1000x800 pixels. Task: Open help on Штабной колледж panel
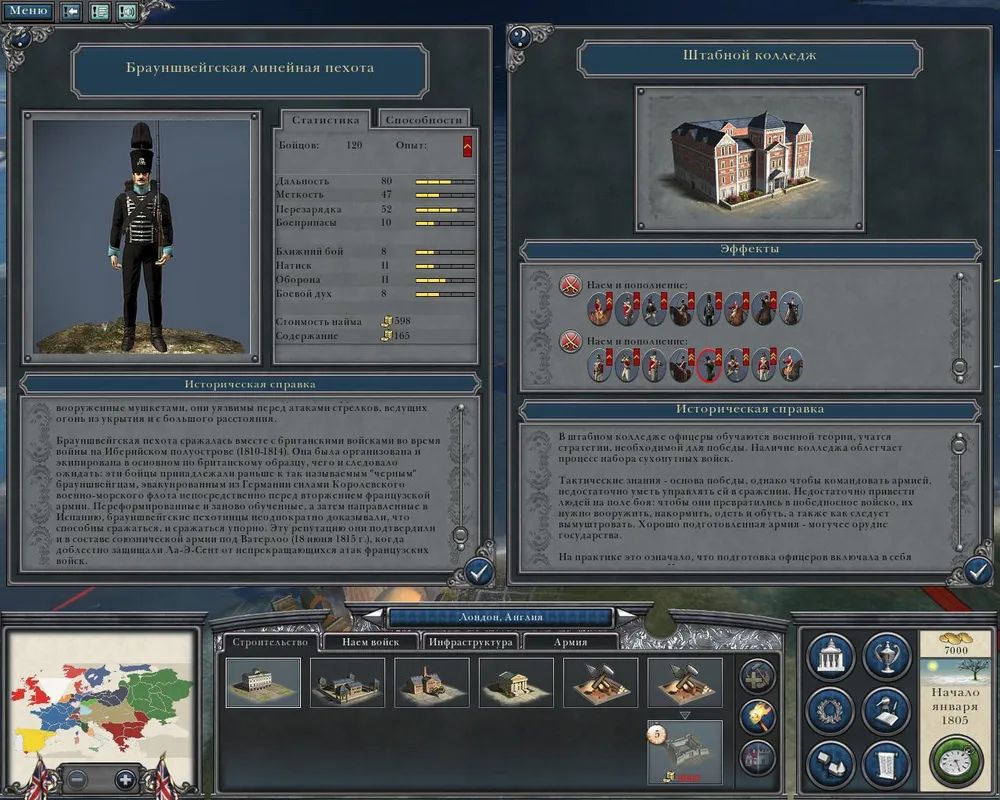519,38
